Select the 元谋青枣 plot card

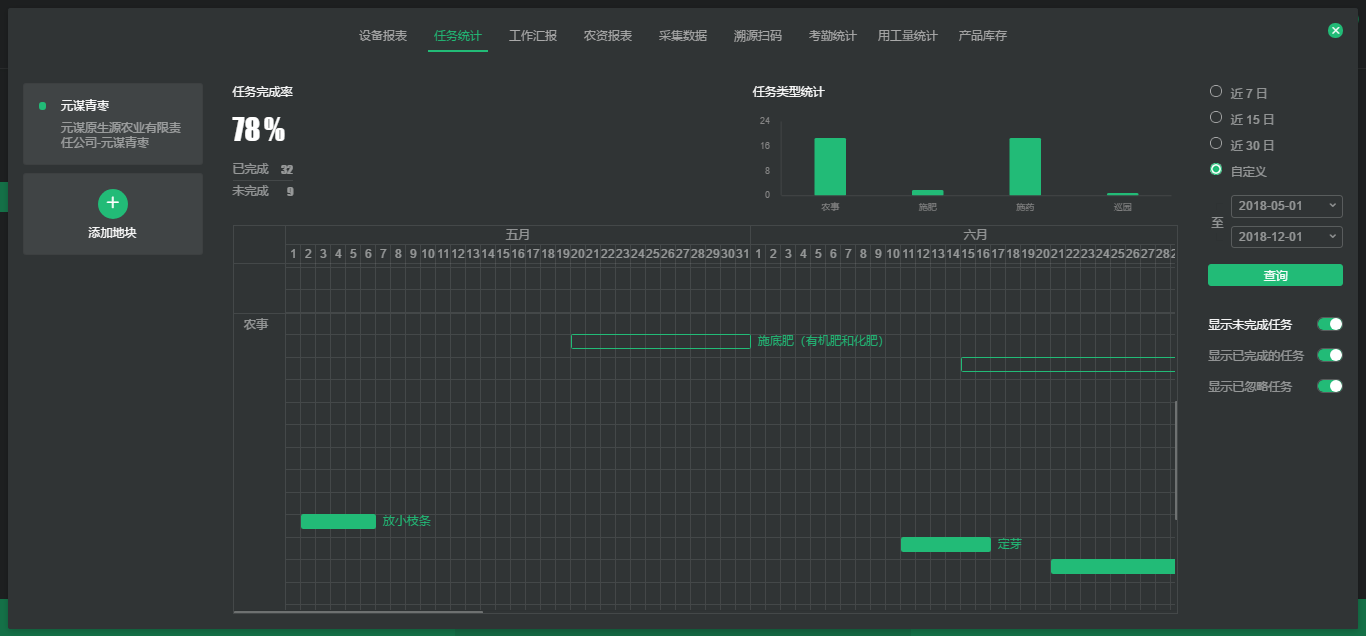113,124
